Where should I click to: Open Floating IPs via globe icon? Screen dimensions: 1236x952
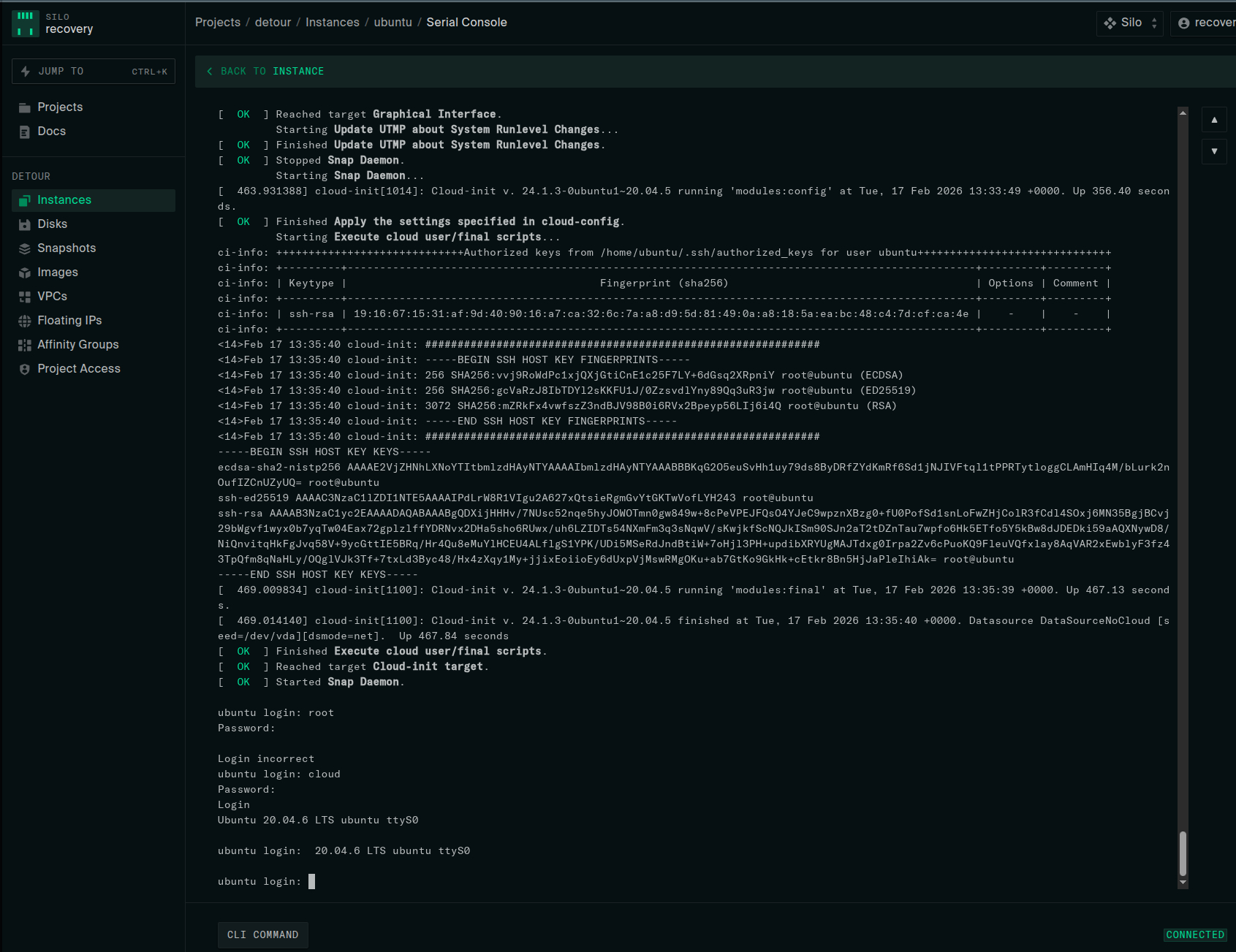coord(25,321)
